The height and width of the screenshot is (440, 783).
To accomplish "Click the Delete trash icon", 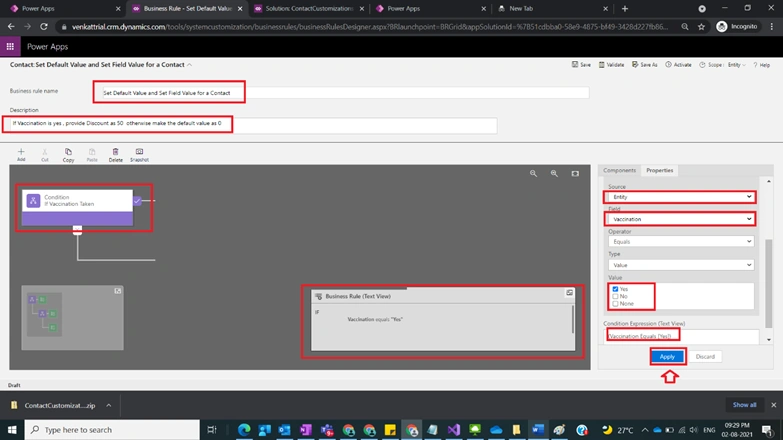I will coord(115,155).
